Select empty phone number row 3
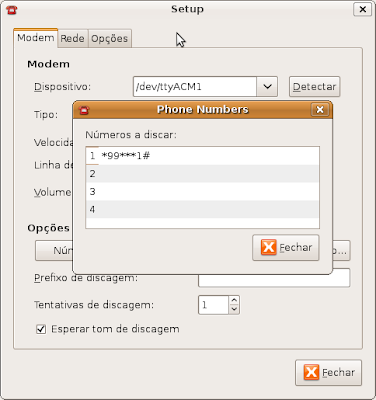Image resolution: width=376 pixels, height=400 pixels. point(202,192)
